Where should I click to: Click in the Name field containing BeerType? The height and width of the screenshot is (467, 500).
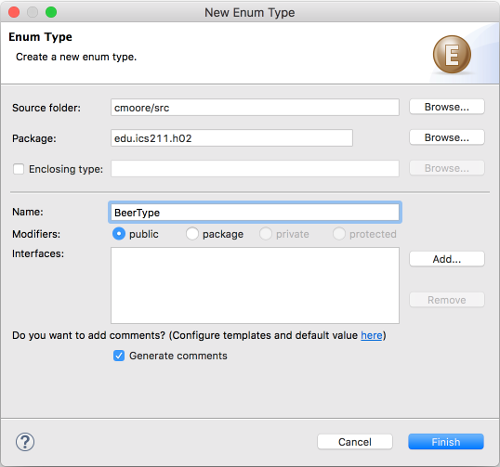click(x=255, y=212)
